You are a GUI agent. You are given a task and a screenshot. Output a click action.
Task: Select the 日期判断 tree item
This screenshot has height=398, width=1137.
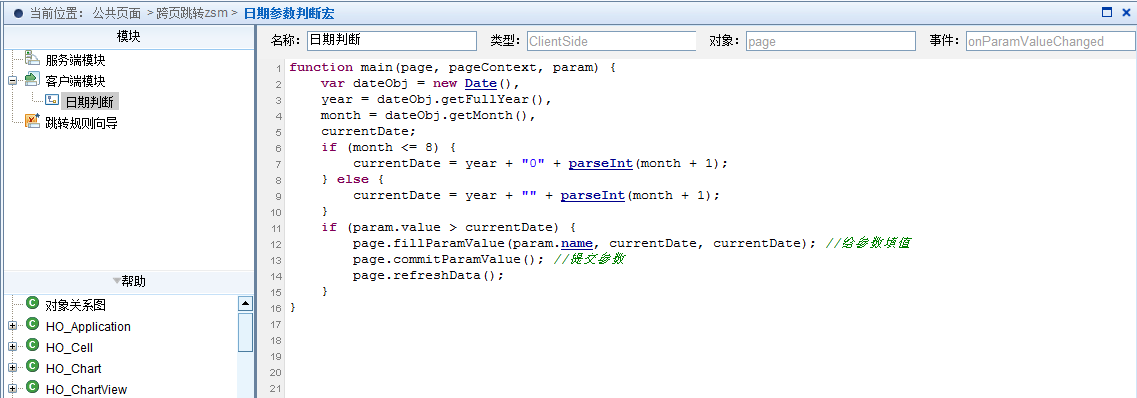click(90, 101)
